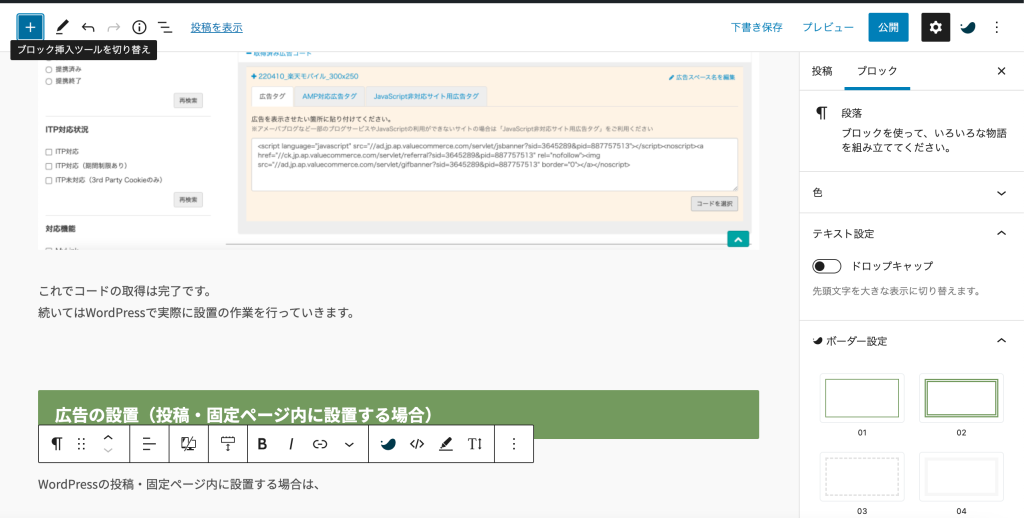The width and height of the screenshot is (1024, 518).
Task: Expand the 色 color panel
Action: (x=911, y=193)
